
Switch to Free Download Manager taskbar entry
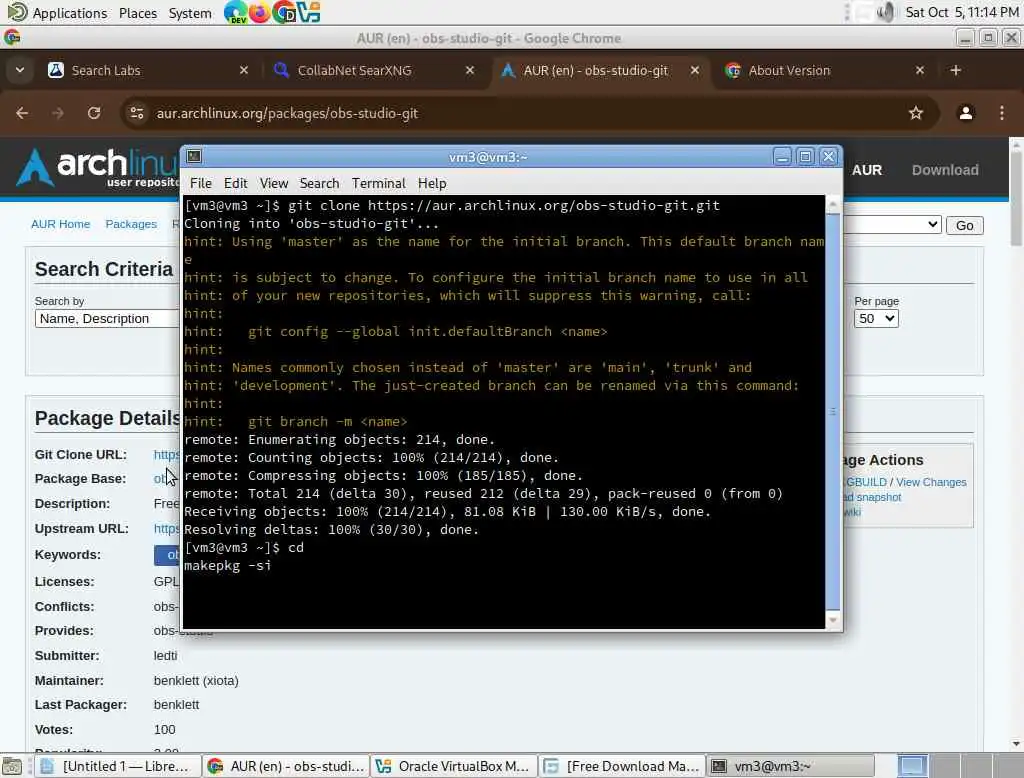[622, 766]
